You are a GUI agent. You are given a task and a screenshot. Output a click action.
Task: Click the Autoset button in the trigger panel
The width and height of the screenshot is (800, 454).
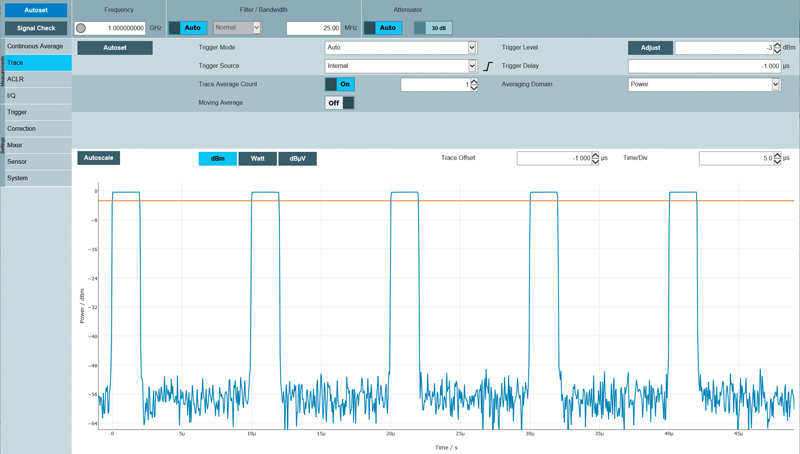[x=115, y=47]
